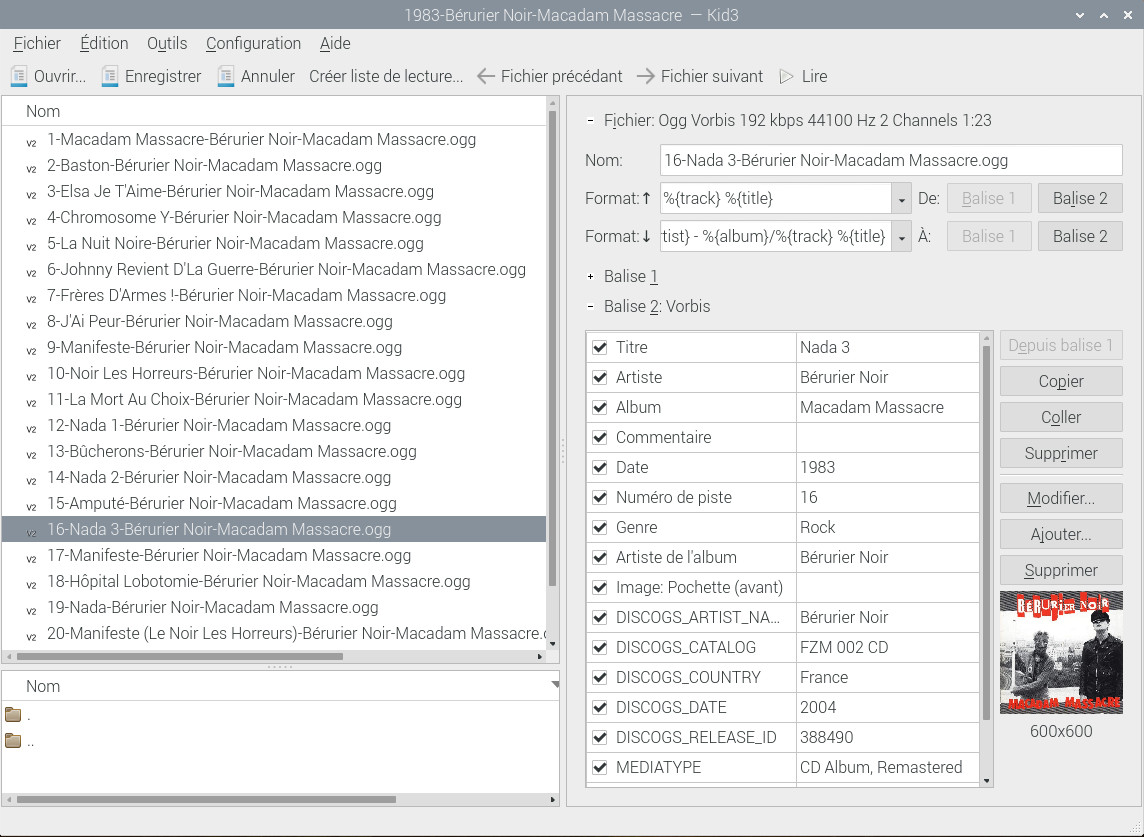Open the upper Format dropdown arrow
1144x837 pixels.
[901, 199]
